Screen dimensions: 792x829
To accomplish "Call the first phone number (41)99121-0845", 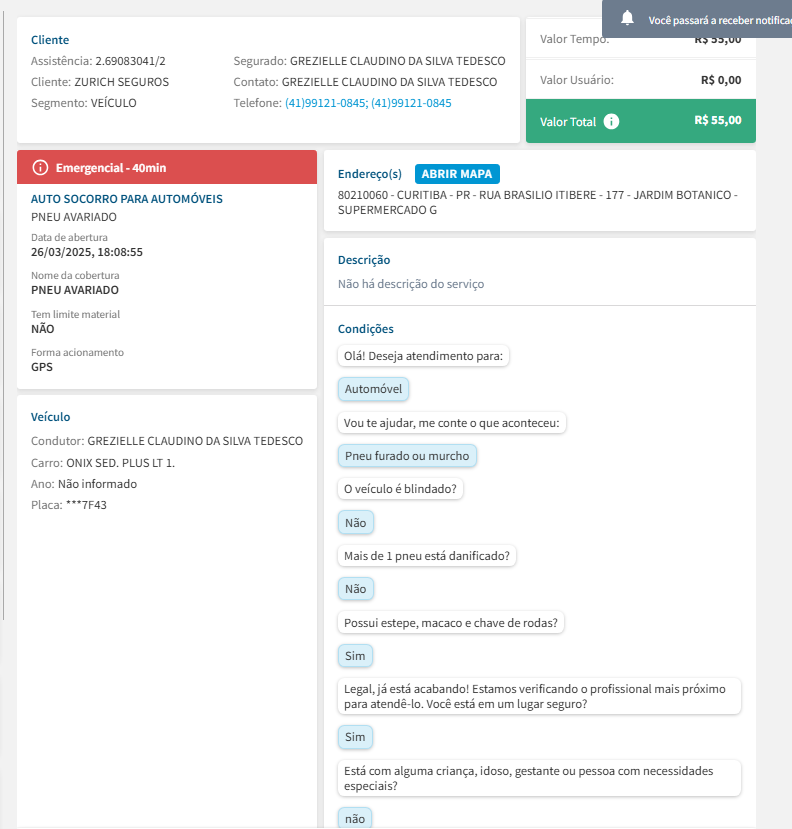I will click(325, 103).
